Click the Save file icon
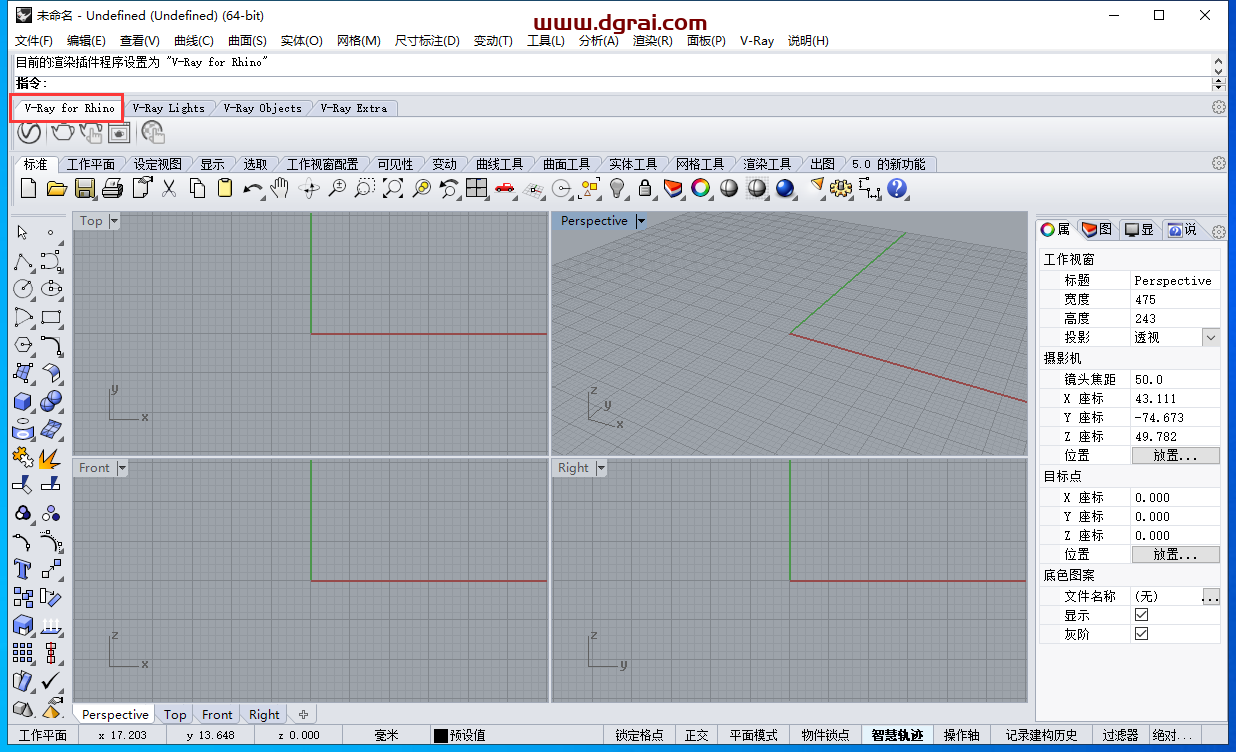Image resolution: width=1236 pixels, height=752 pixels. [x=85, y=188]
